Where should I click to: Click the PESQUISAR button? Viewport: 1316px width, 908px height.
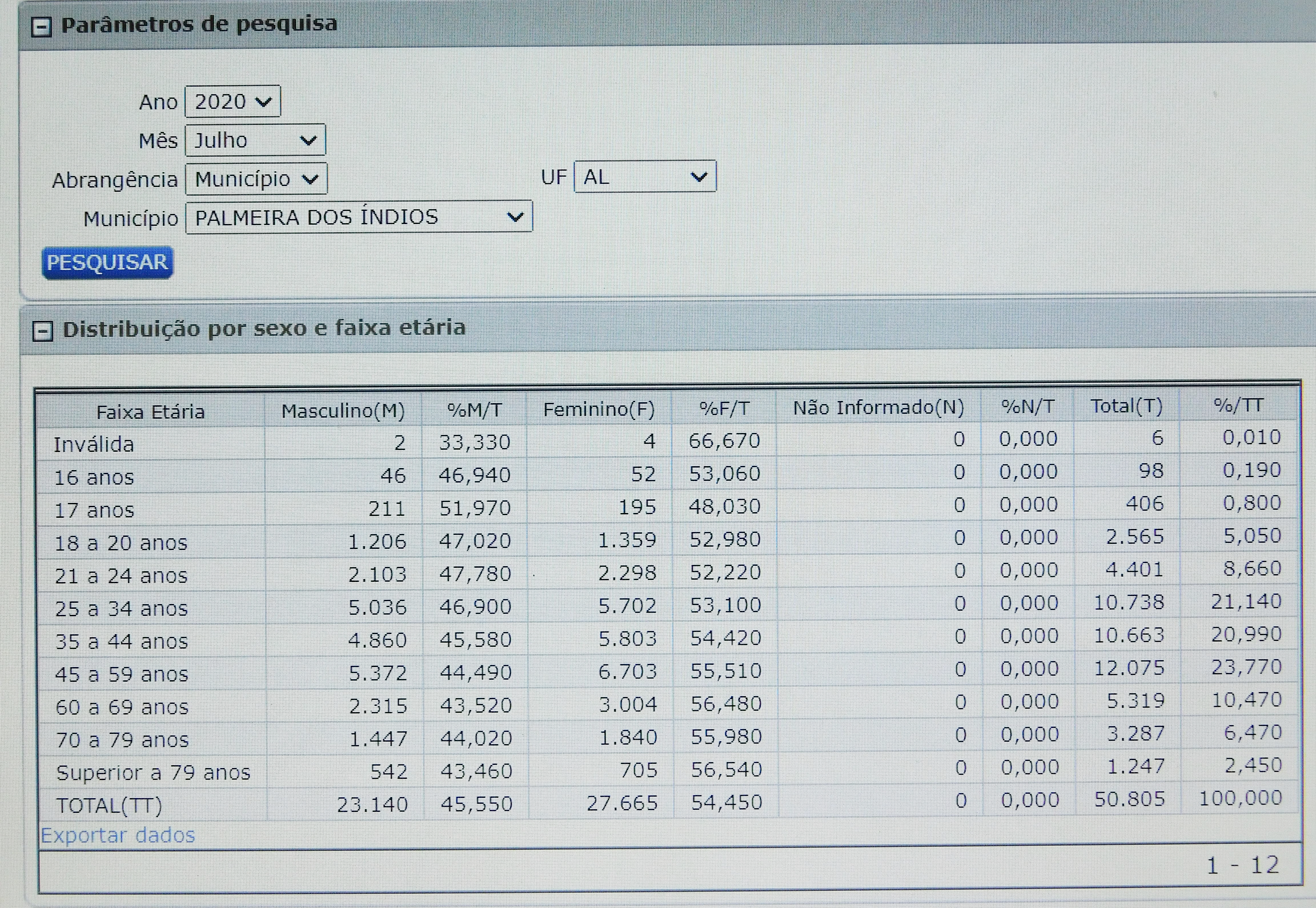(107, 262)
